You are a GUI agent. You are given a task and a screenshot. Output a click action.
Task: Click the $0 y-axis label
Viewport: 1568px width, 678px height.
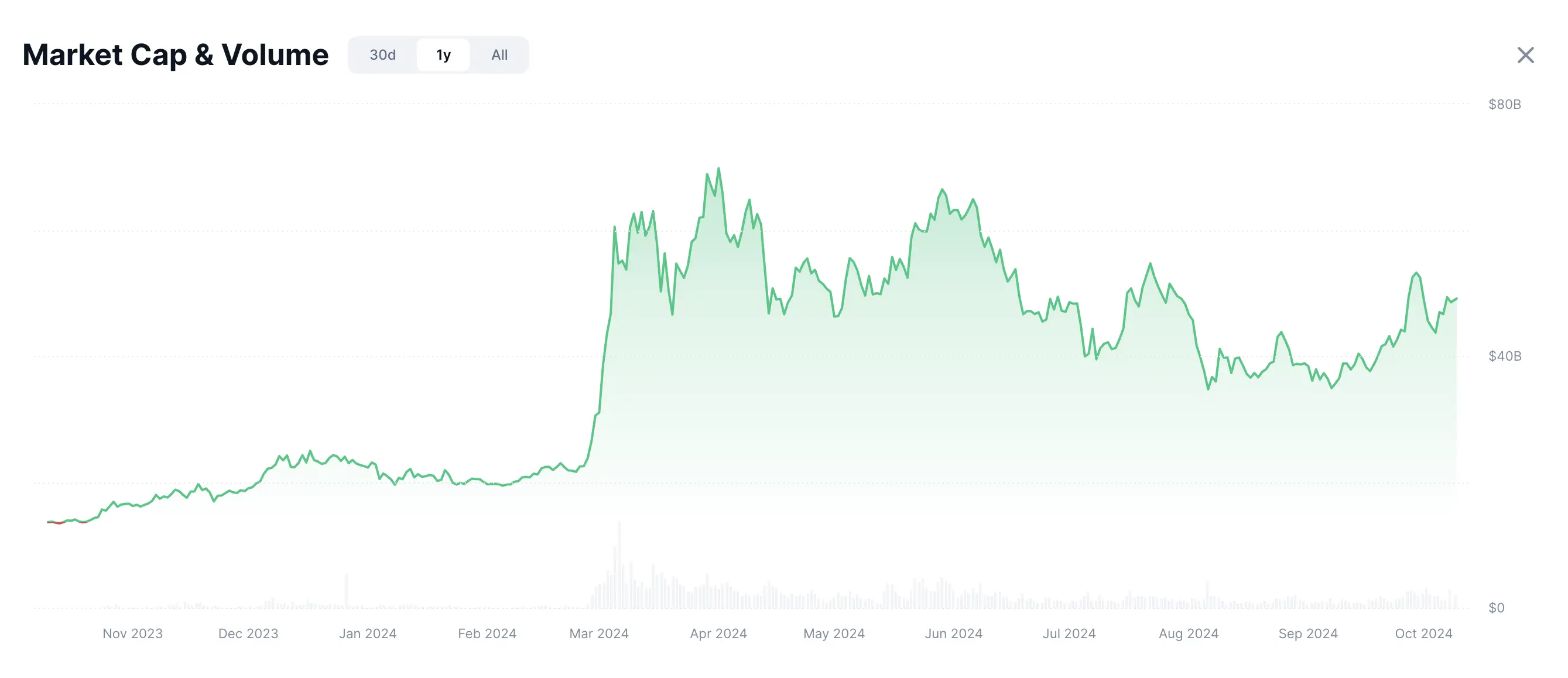[x=1496, y=607]
